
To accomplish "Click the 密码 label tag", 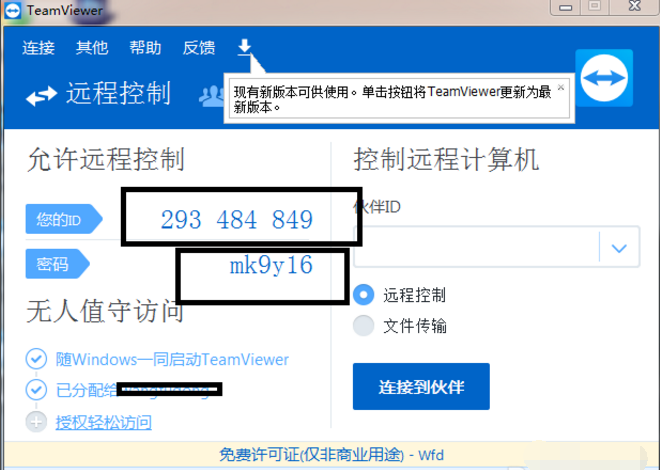I will (54, 264).
